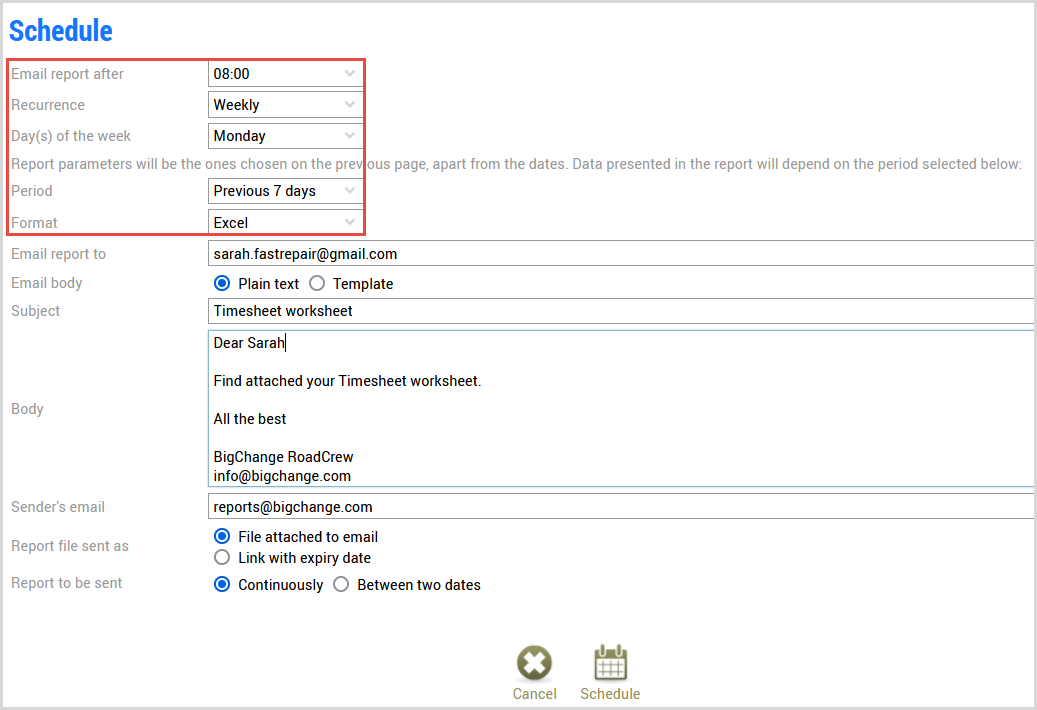Choose Link with expiry date option

pyautogui.click(x=222, y=558)
